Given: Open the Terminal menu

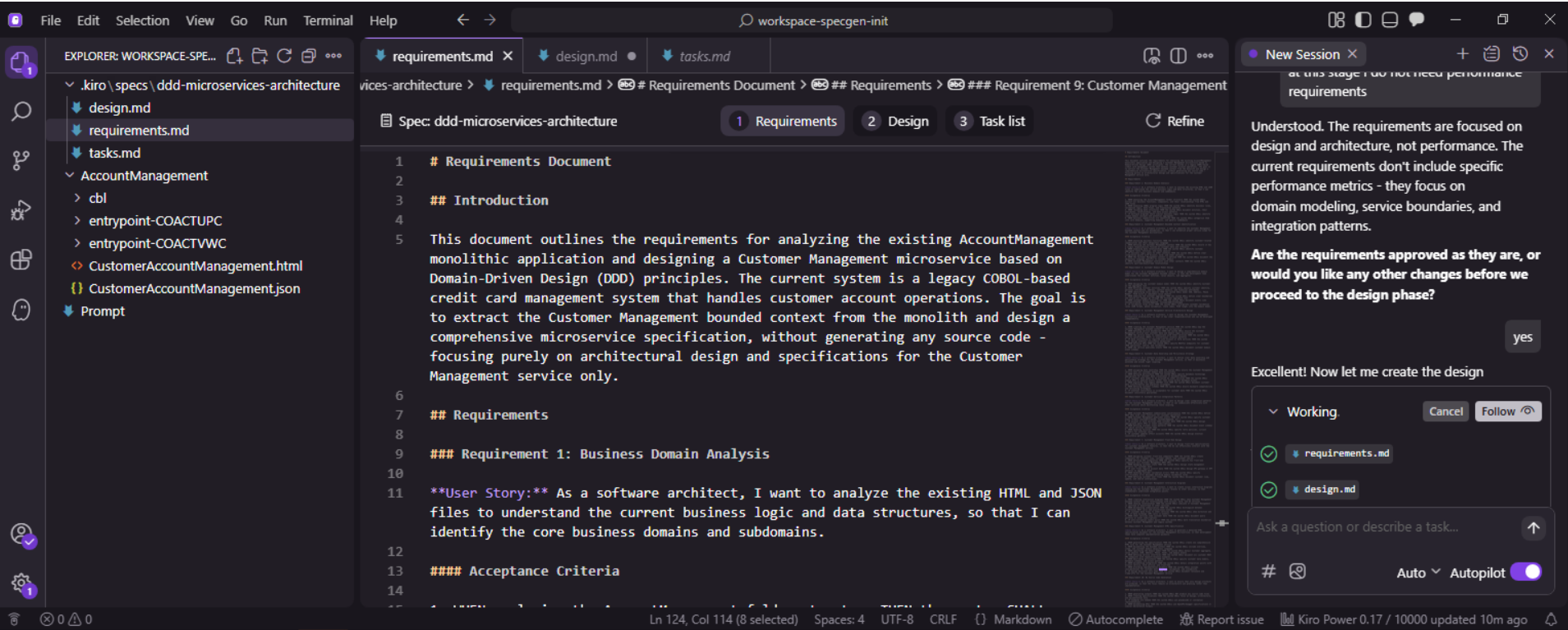Looking at the screenshot, I should (328, 21).
